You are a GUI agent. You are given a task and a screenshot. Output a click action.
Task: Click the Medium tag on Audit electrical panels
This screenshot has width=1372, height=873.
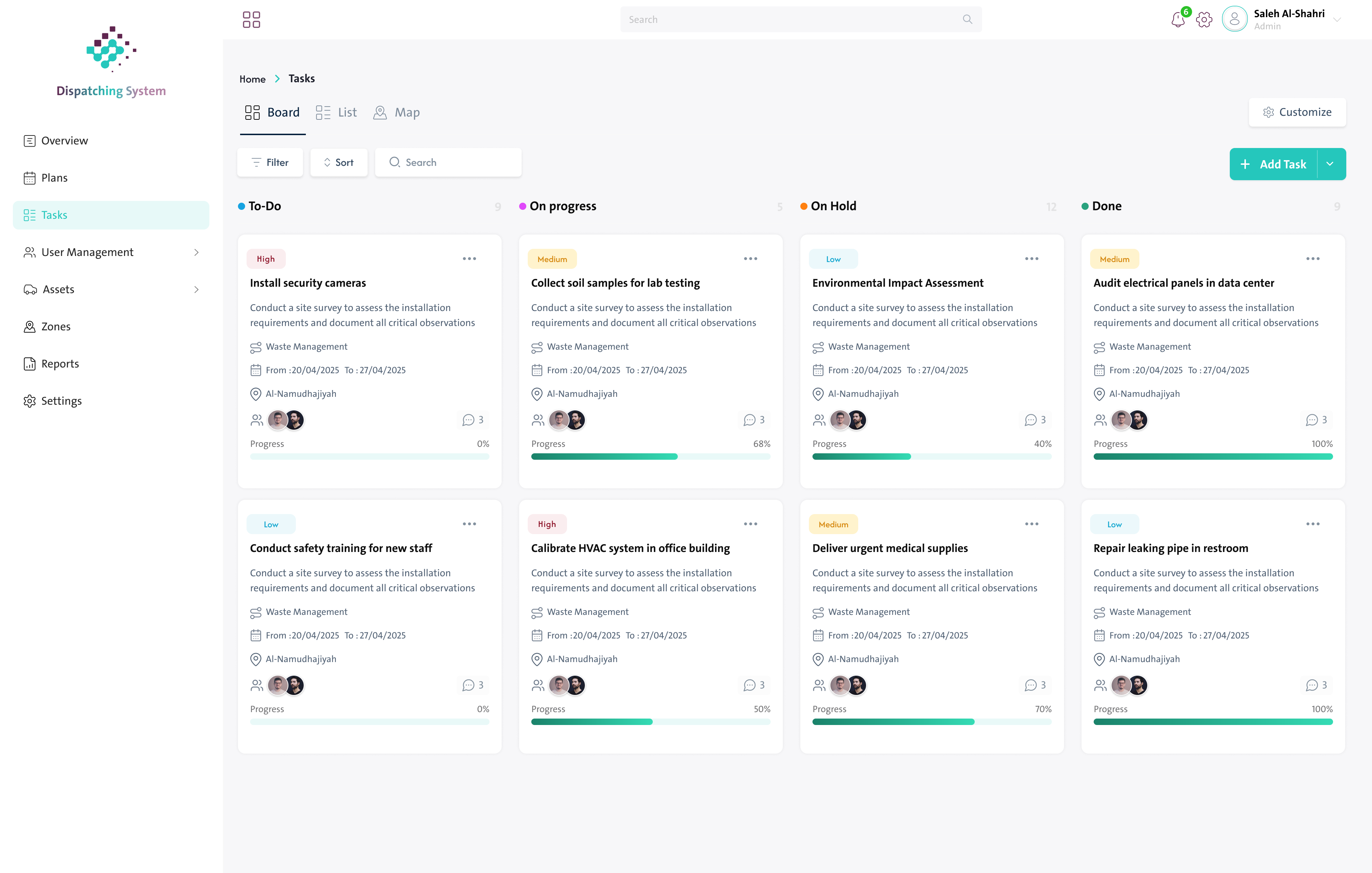click(1114, 259)
